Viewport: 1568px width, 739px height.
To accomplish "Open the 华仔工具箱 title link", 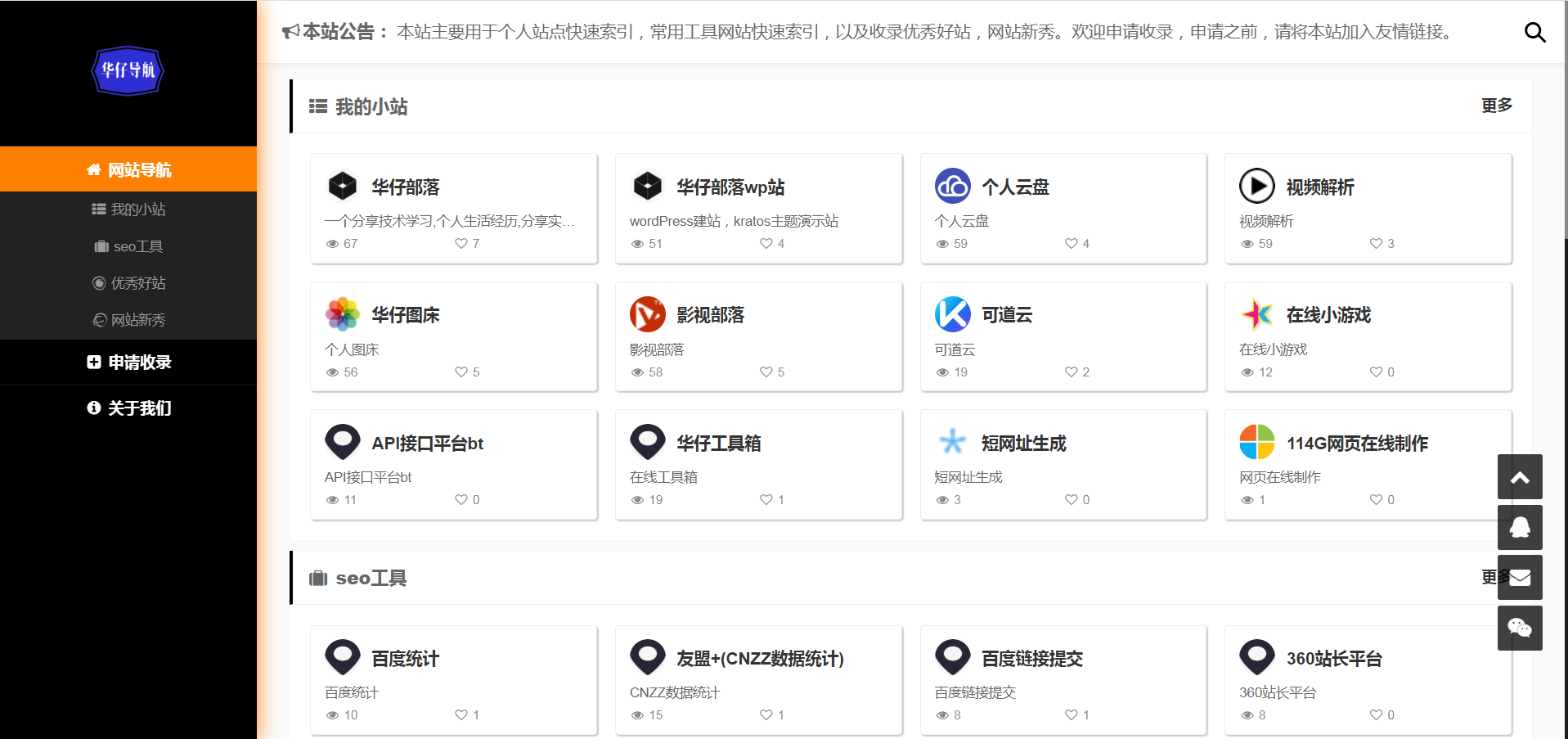I will [719, 444].
